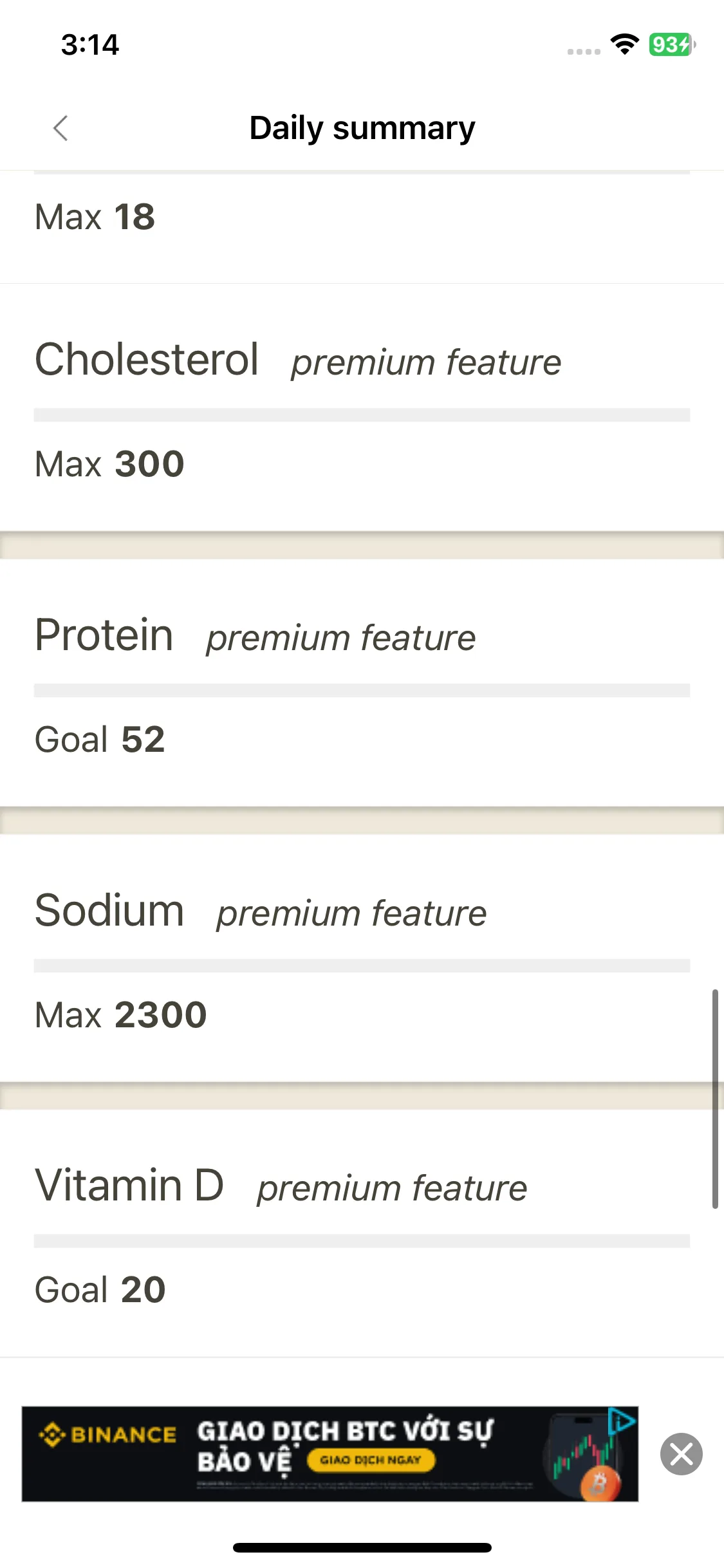Select the Goal 52 protein value
The image size is (724, 1568).
[100, 740]
